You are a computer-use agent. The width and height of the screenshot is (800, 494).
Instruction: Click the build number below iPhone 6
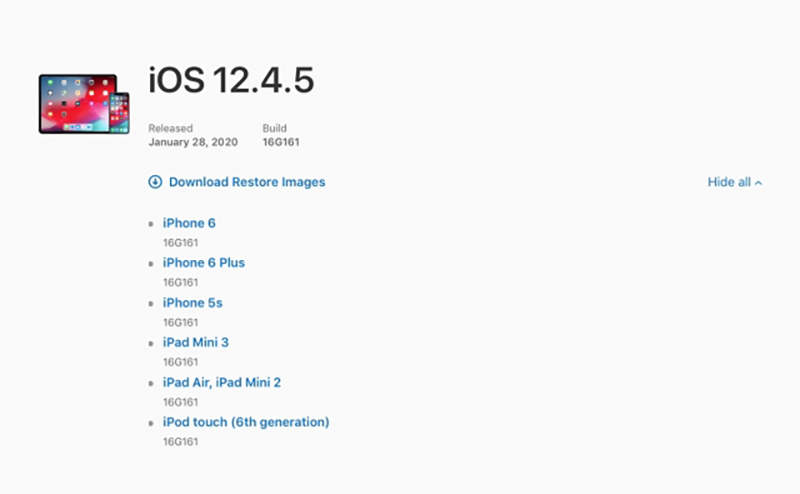(x=180, y=242)
